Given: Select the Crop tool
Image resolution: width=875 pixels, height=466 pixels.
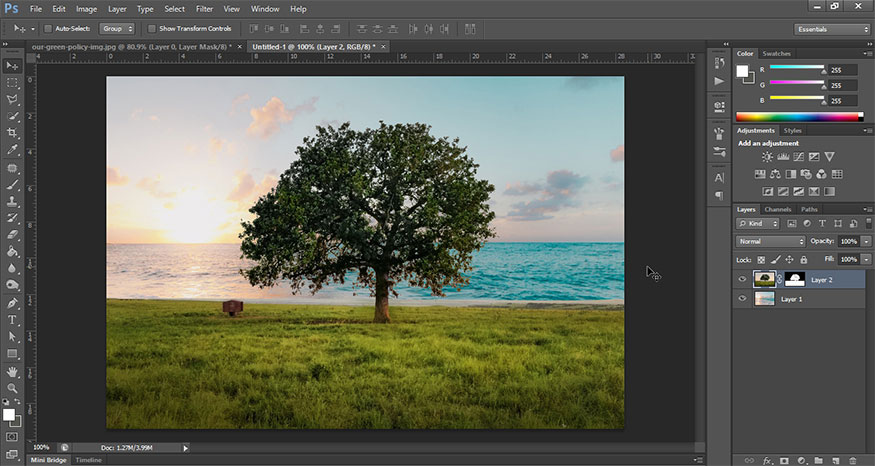Looking at the screenshot, I should [12, 133].
